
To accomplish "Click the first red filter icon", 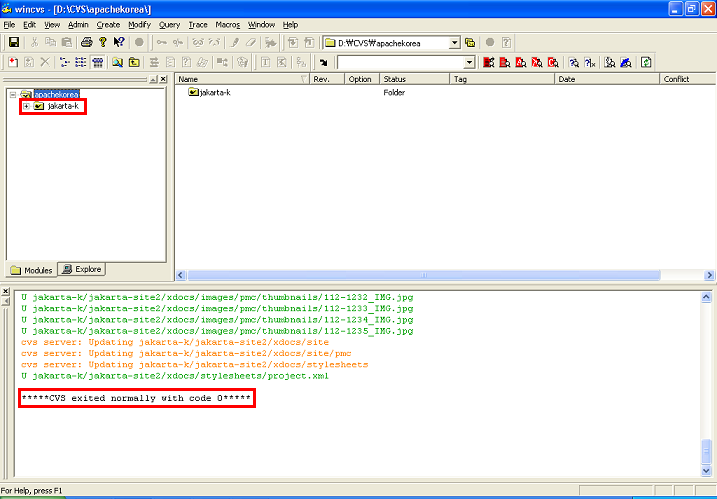I will [488, 62].
